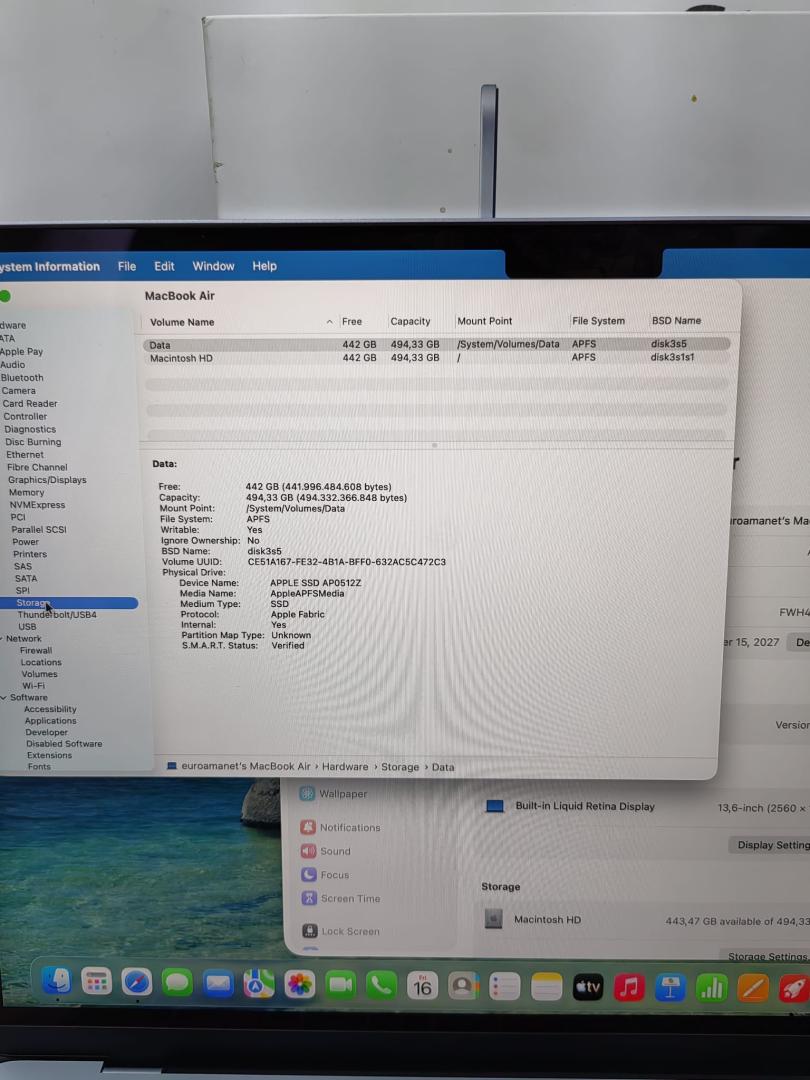The height and width of the screenshot is (1080, 810).
Task: Sort the table by the Capacity column
Action: tap(410, 321)
